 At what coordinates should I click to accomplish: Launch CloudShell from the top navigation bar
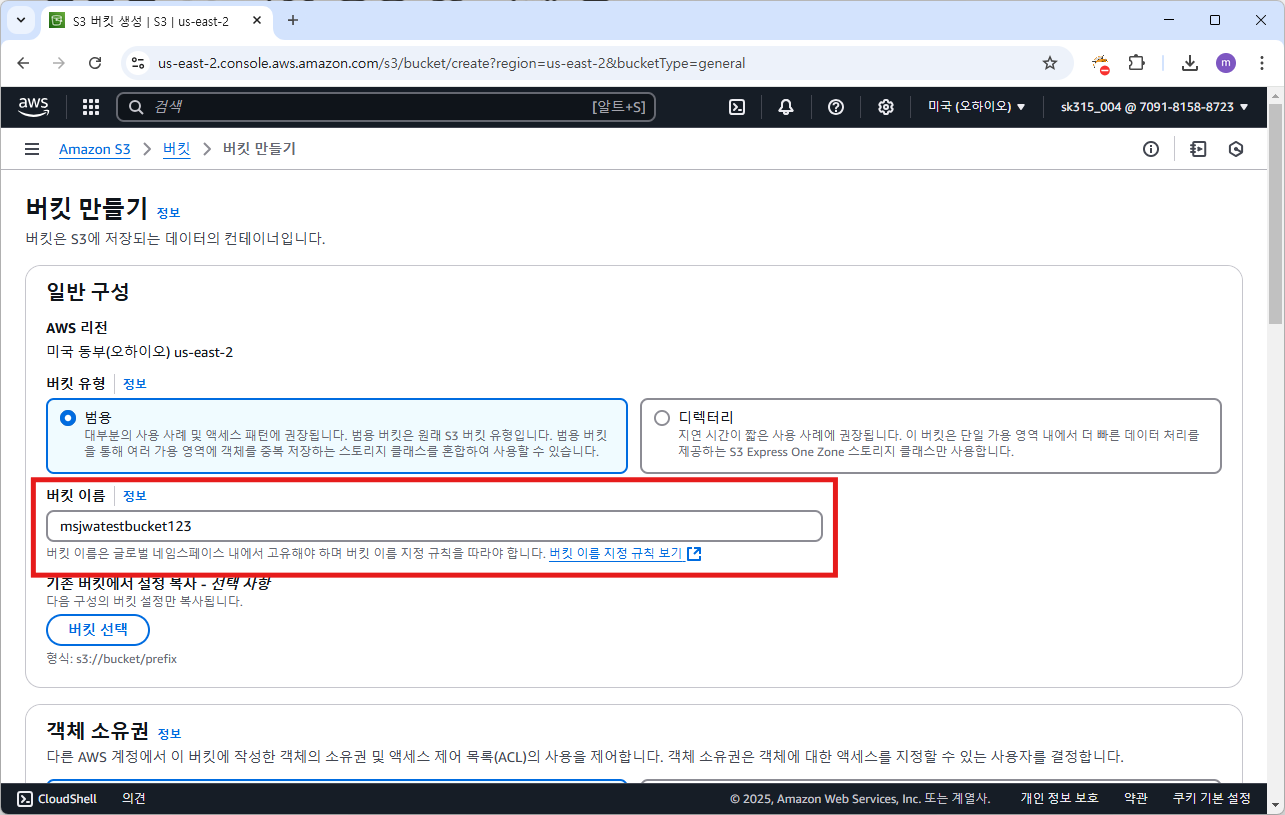point(737,107)
